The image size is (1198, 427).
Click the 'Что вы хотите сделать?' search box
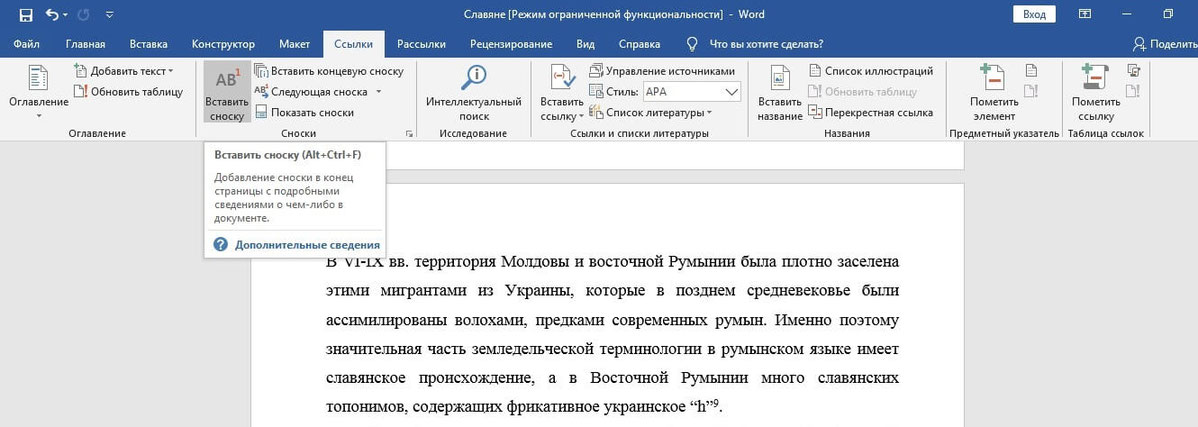click(766, 44)
